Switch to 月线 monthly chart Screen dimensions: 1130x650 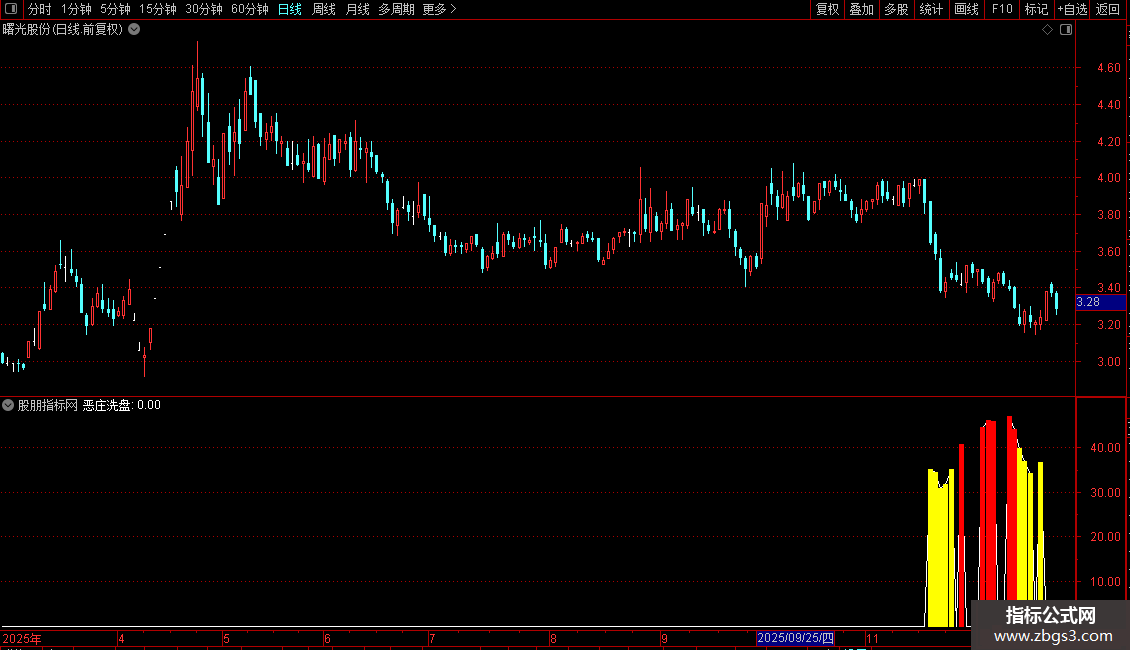(357, 9)
